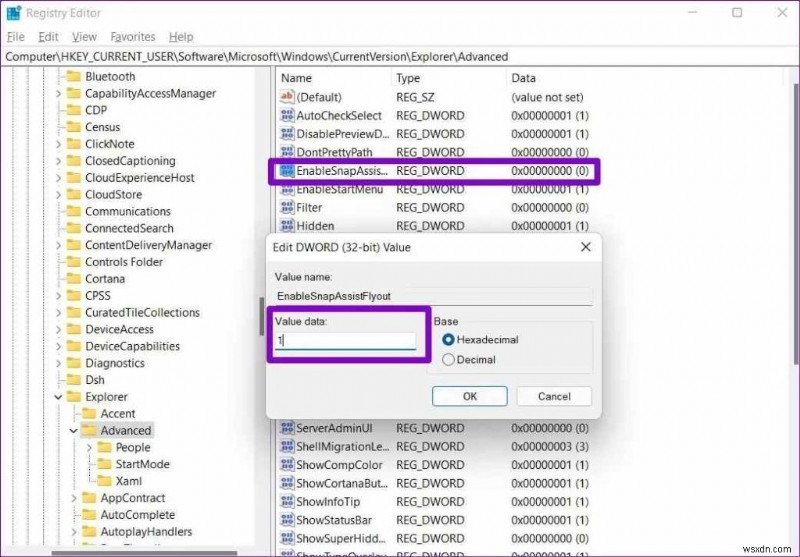The width and height of the screenshot is (800, 557).
Task: Expand the ContentDeliveryManager key
Action: (58, 245)
